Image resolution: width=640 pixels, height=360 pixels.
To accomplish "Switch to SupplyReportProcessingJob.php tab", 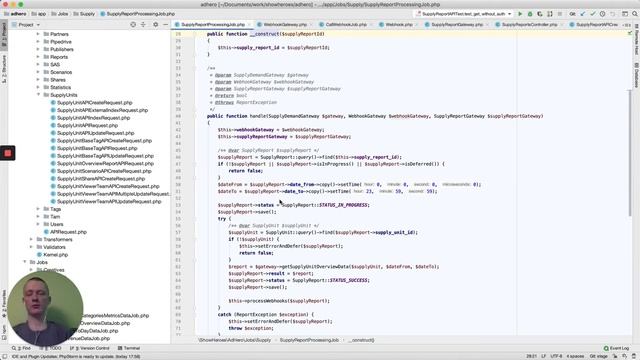I will click(212, 25).
